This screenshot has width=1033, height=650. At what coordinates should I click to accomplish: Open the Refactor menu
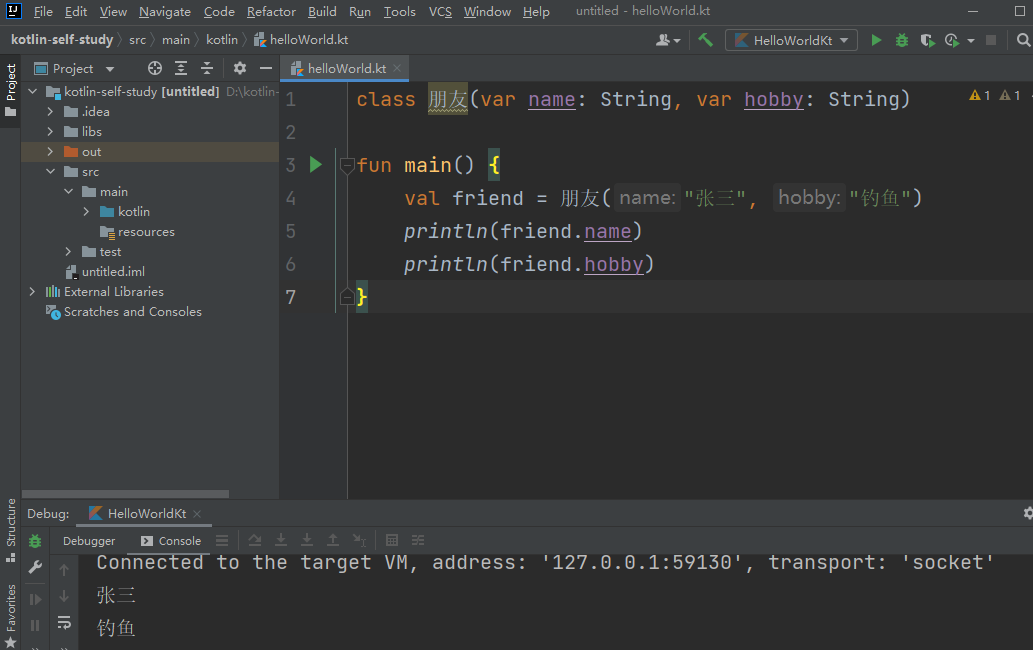coord(271,12)
